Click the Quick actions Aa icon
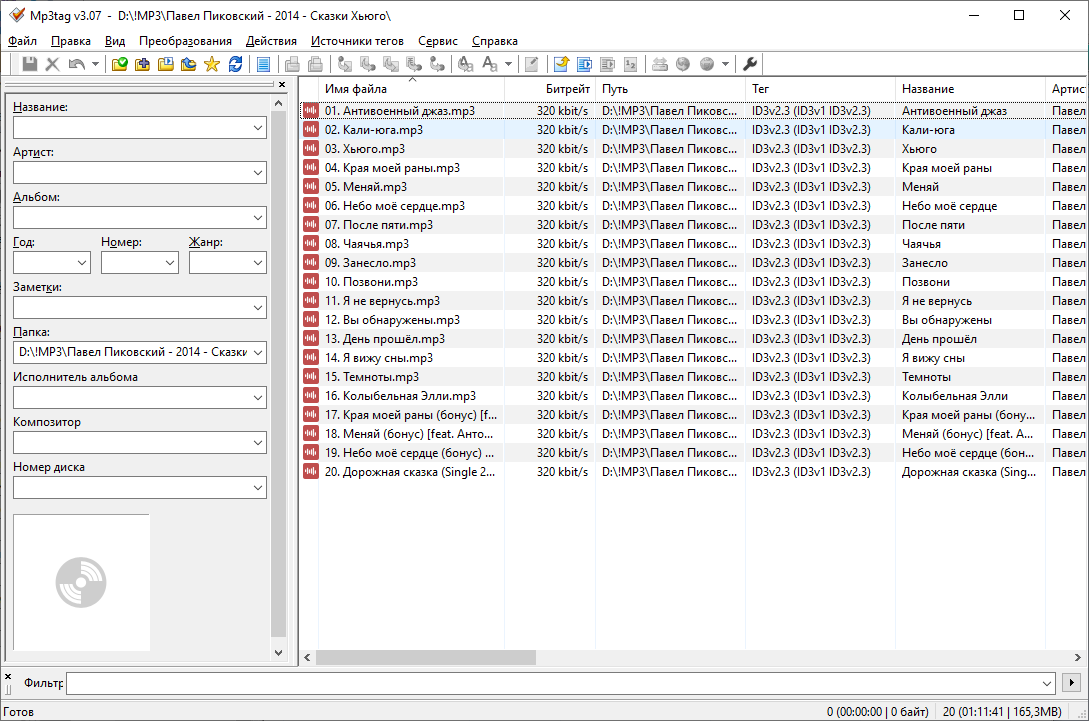This screenshot has height=721, width=1089. pyautogui.click(x=490, y=64)
